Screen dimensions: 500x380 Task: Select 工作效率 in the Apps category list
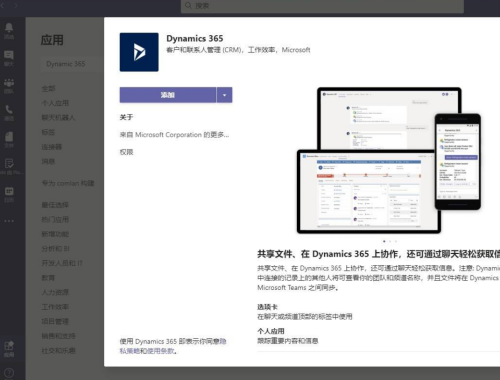pos(55,307)
